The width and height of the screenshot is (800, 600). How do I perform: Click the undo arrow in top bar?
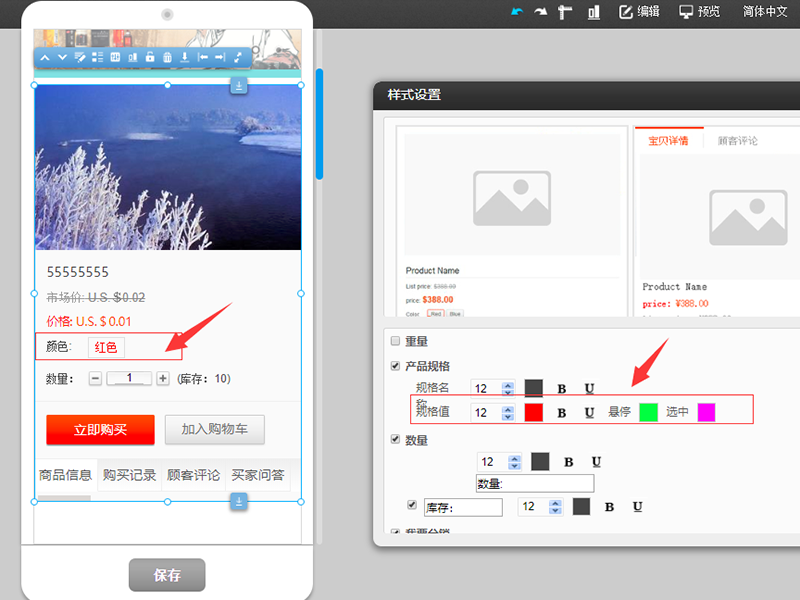click(x=516, y=12)
